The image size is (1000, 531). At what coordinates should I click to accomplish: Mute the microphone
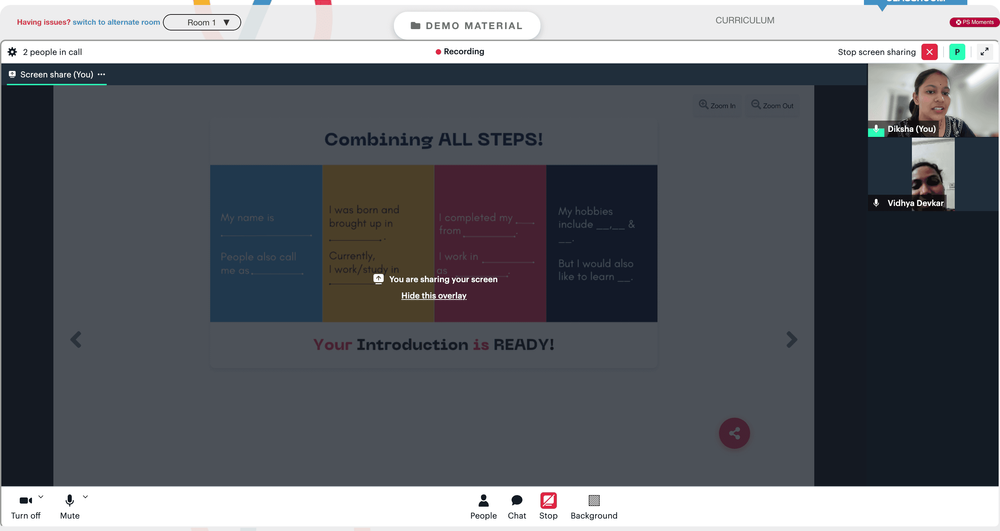(70, 507)
